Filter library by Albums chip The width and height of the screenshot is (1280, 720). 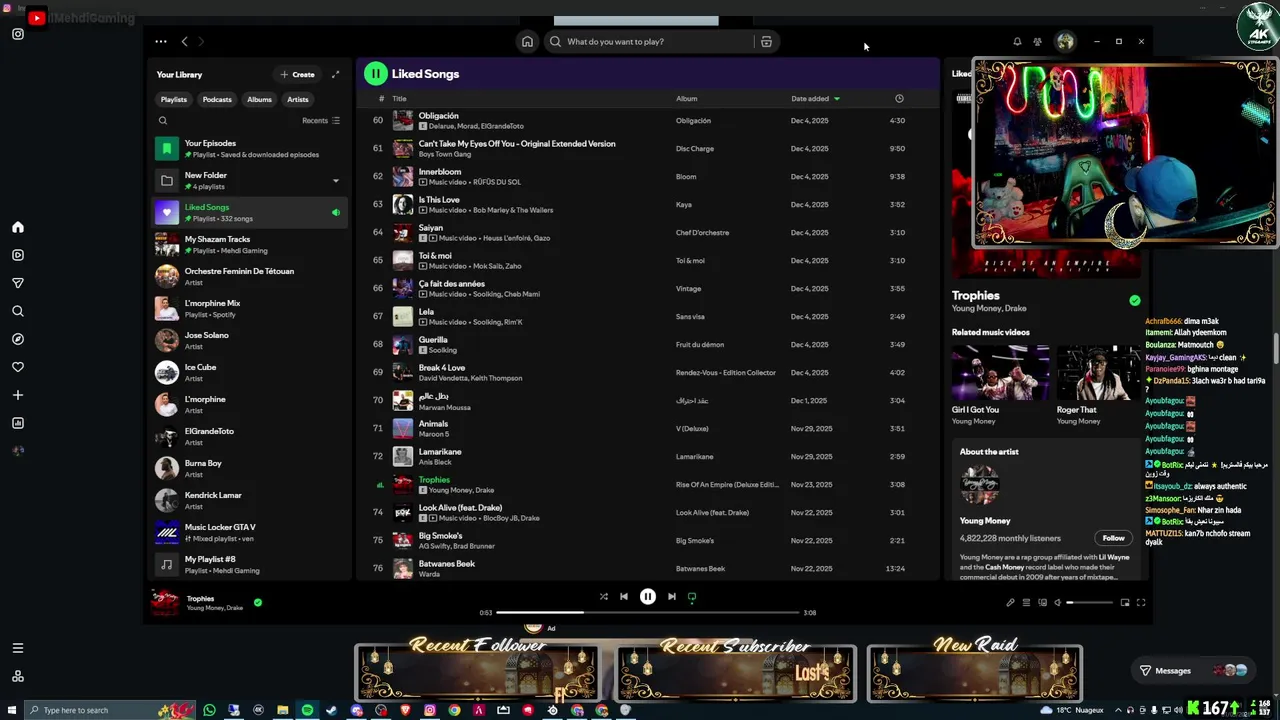[x=259, y=99]
